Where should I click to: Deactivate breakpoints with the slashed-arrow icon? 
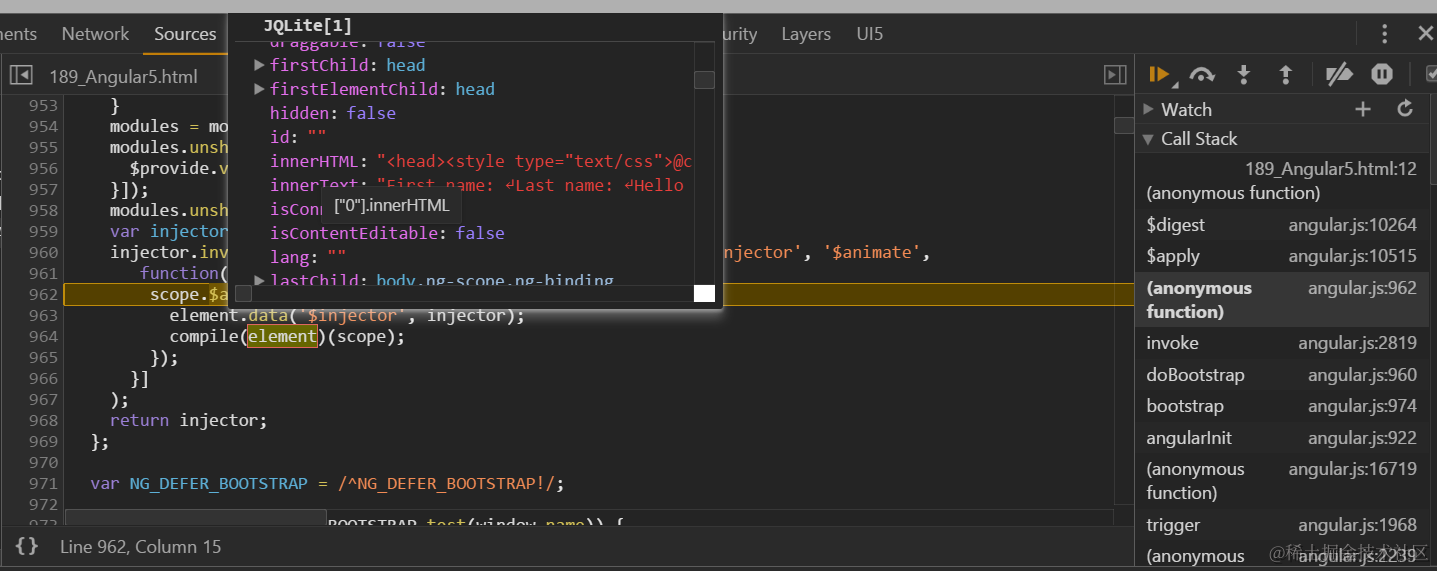pos(1339,75)
